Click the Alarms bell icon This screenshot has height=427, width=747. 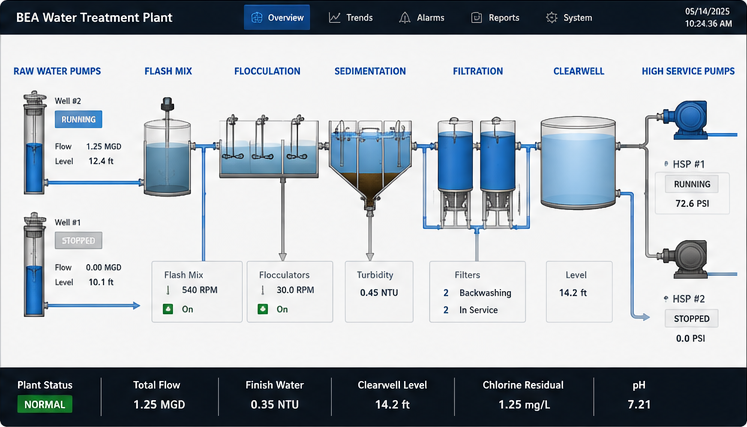tap(404, 18)
